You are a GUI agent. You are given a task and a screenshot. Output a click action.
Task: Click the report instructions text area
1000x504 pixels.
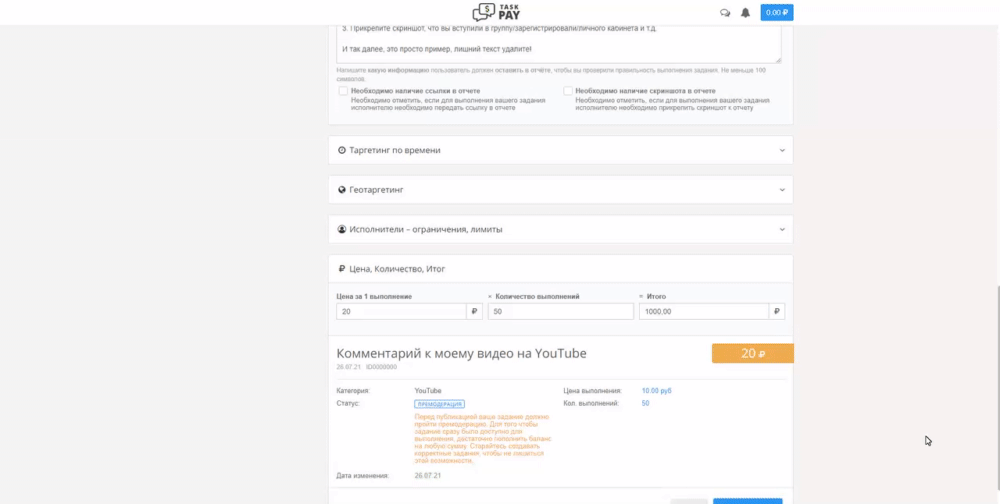click(x=559, y=44)
